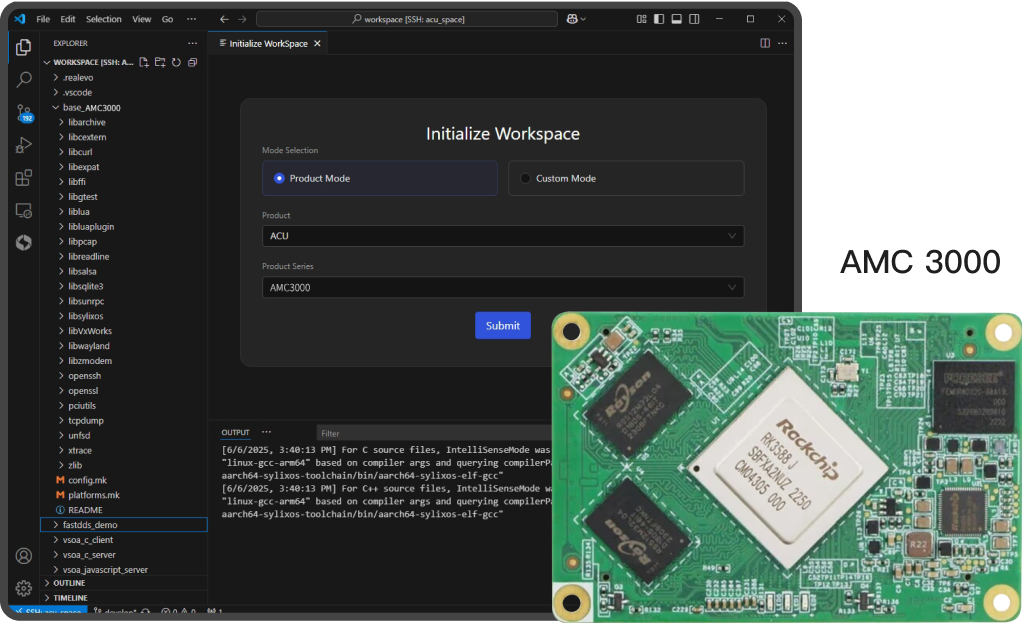Open the Accounts menu icon
This screenshot has height=623, width=1024.
pyautogui.click(x=24, y=556)
